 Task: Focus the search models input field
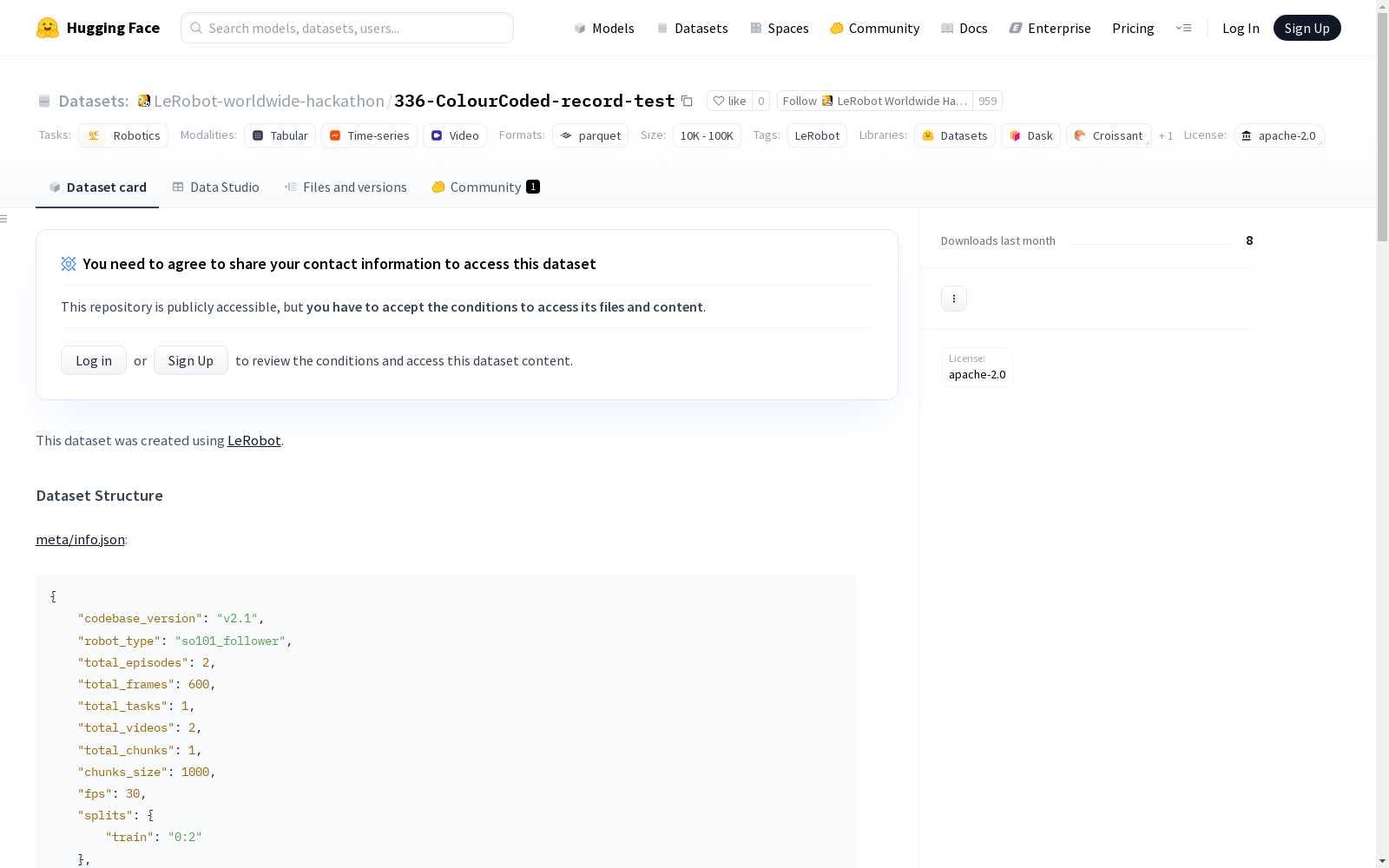point(347,28)
